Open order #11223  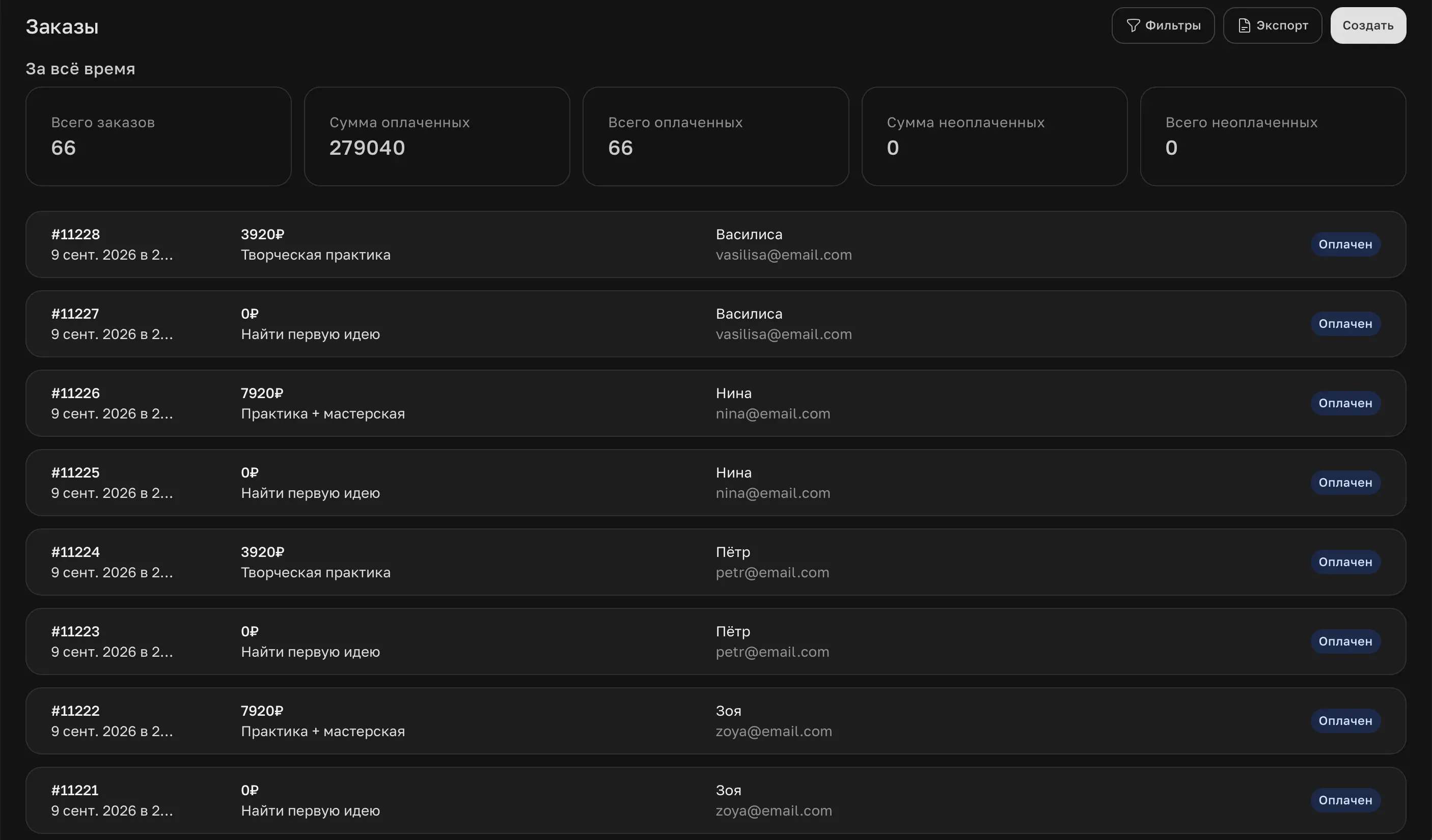[x=715, y=642]
